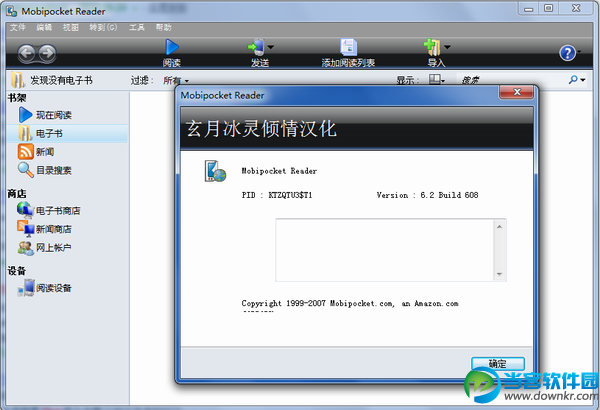The width and height of the screenshot is (600, 410).
Task: Click scroll up arrow in About text box
Action: coord(499,227)
